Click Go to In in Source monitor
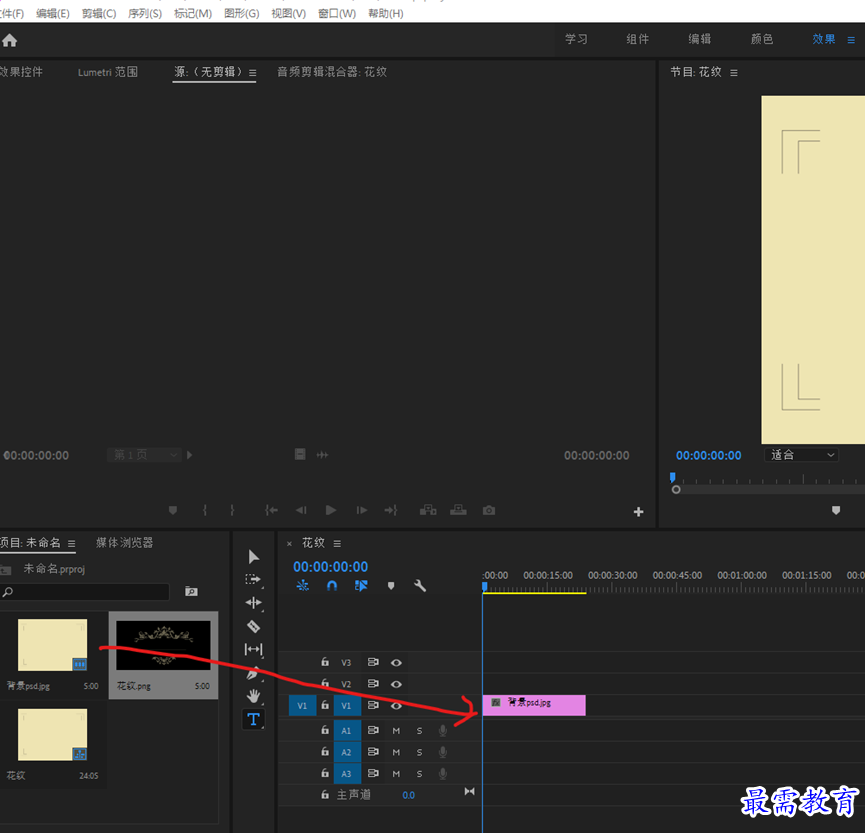Screen dimensions: 865x833 click(271, 510)
